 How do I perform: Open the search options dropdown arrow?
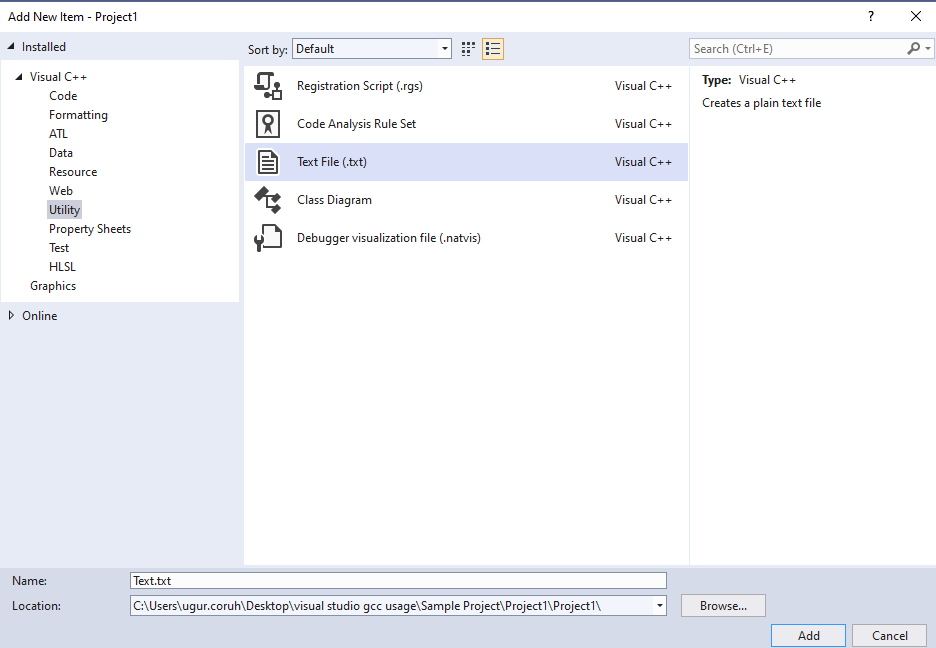click(x=928, y=48)
